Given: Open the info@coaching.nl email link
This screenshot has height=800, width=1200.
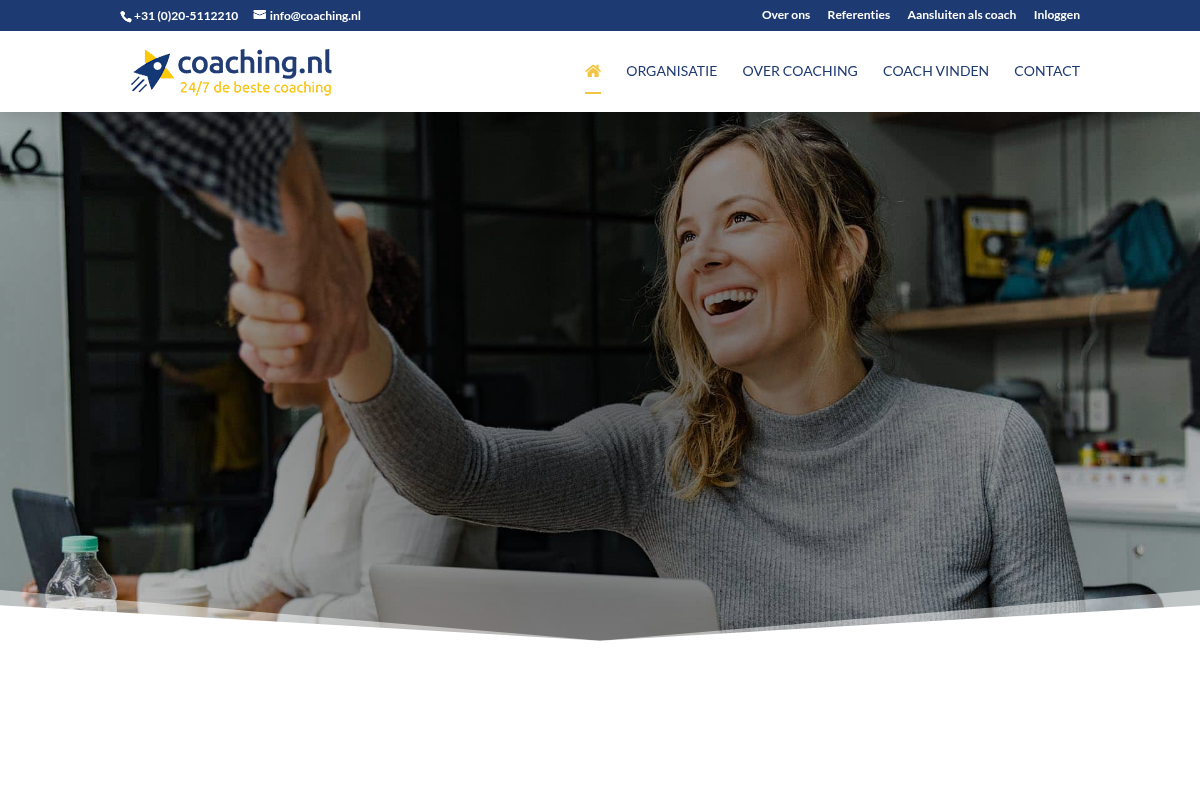Looking at the screenshot, I should [315, 16].
